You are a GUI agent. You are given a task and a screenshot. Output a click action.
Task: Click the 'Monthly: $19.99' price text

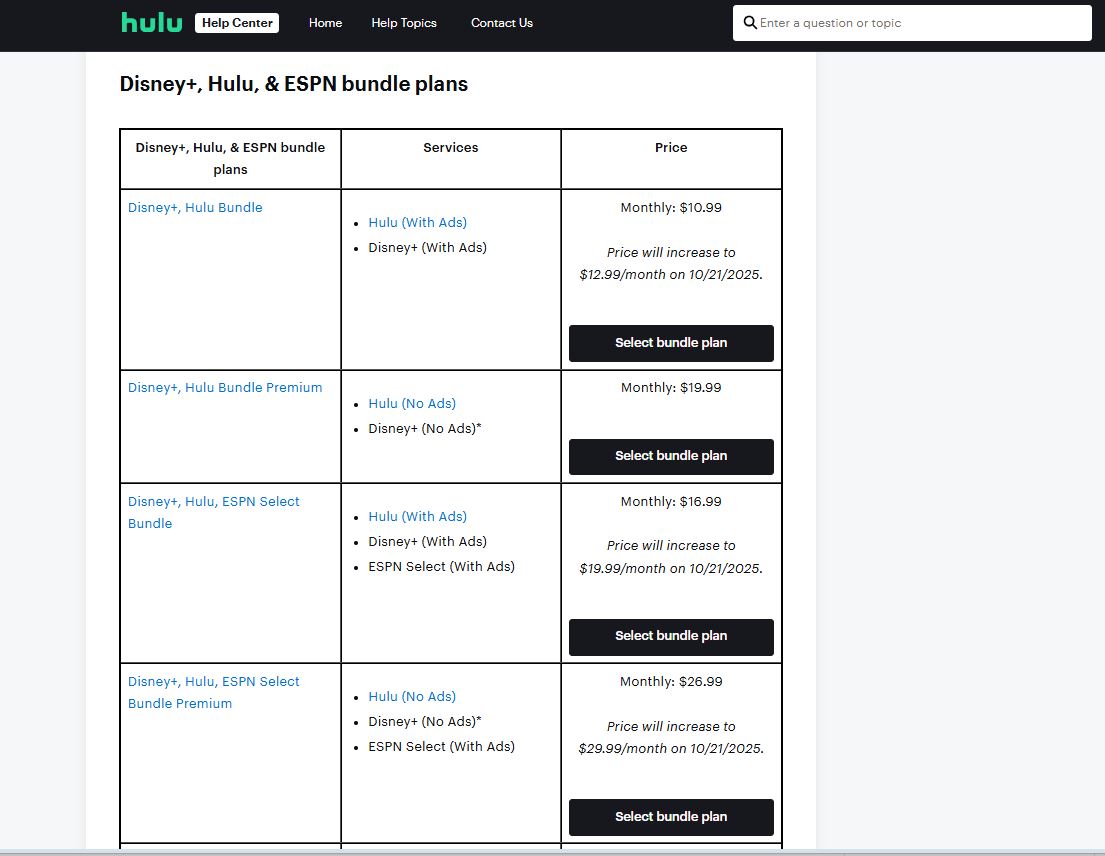tap(671, 387)
